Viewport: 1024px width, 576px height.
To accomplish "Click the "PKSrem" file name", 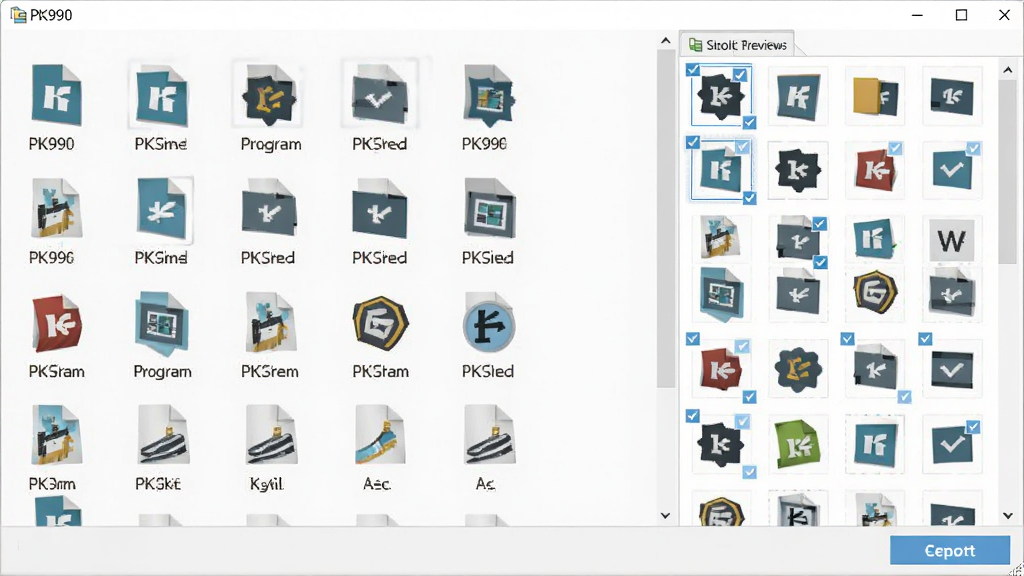I will 270,372.
